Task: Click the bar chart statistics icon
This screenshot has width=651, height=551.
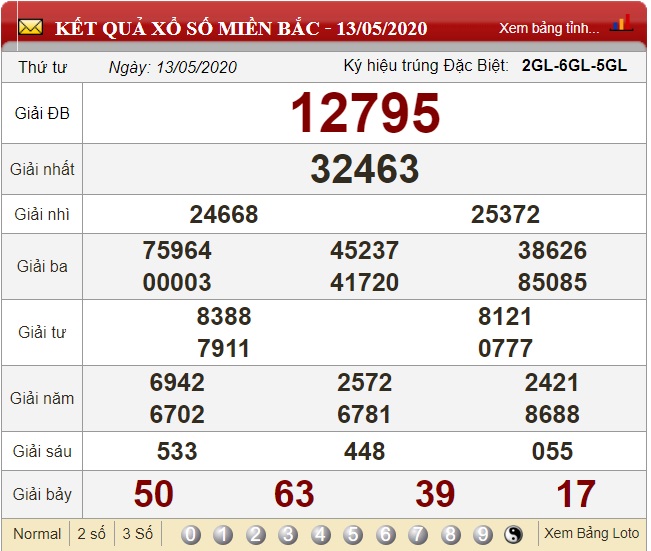Action: pos(621,24)
